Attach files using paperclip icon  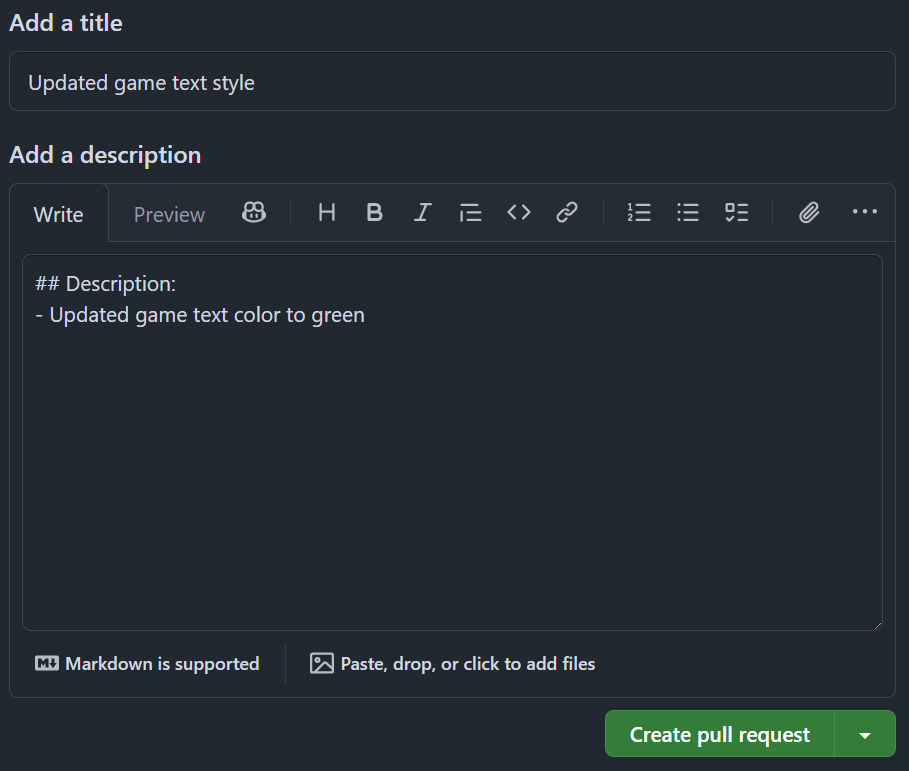pyautogui.click(x=809, y=213)
